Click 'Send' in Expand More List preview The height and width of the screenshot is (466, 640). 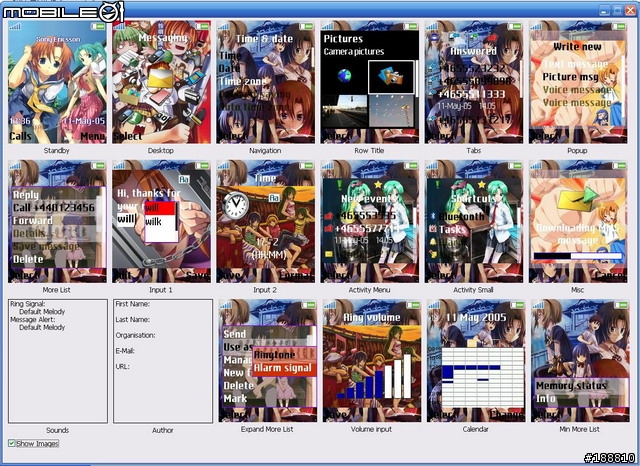click(235, 334)
